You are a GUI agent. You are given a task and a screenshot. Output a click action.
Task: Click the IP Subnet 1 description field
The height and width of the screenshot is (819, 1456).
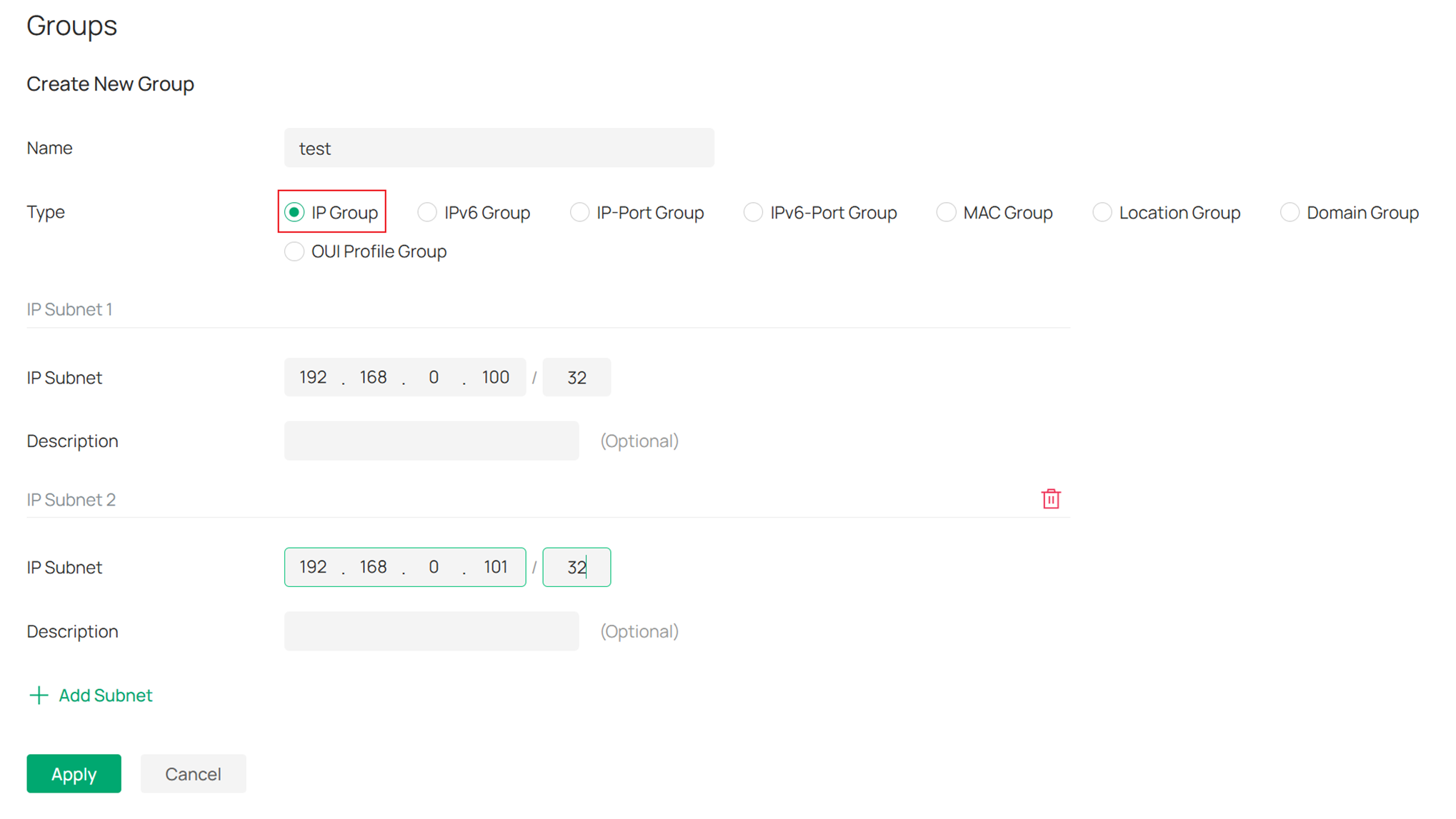point(432,441)
